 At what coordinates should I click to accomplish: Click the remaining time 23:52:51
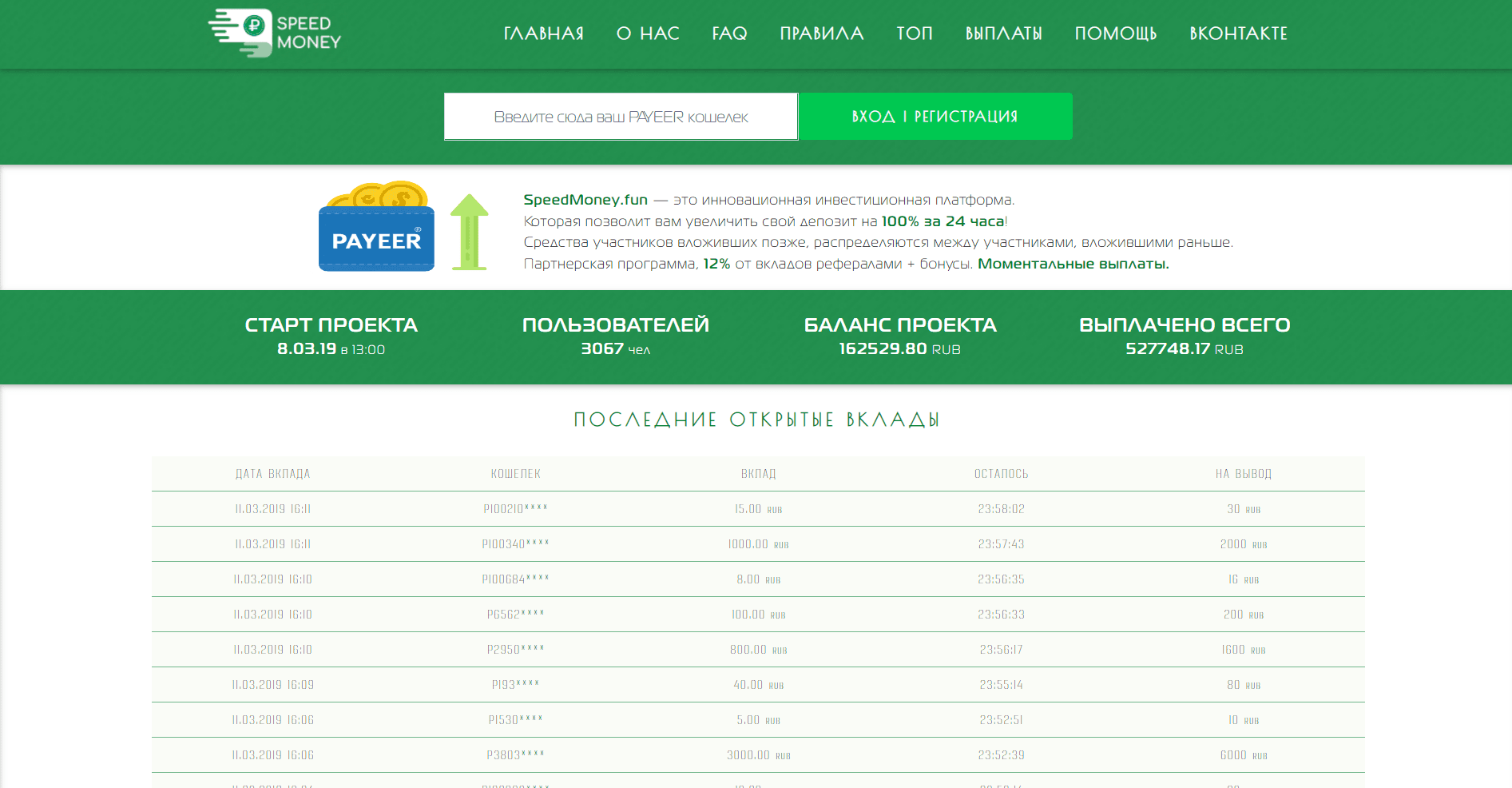tap(1002, 720)
